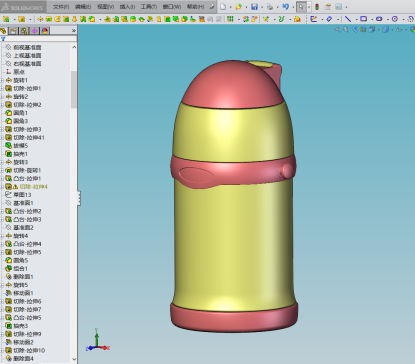Select 基准面2 in tree
Screen dimensions: 415x364
click(x=23, y=228)
